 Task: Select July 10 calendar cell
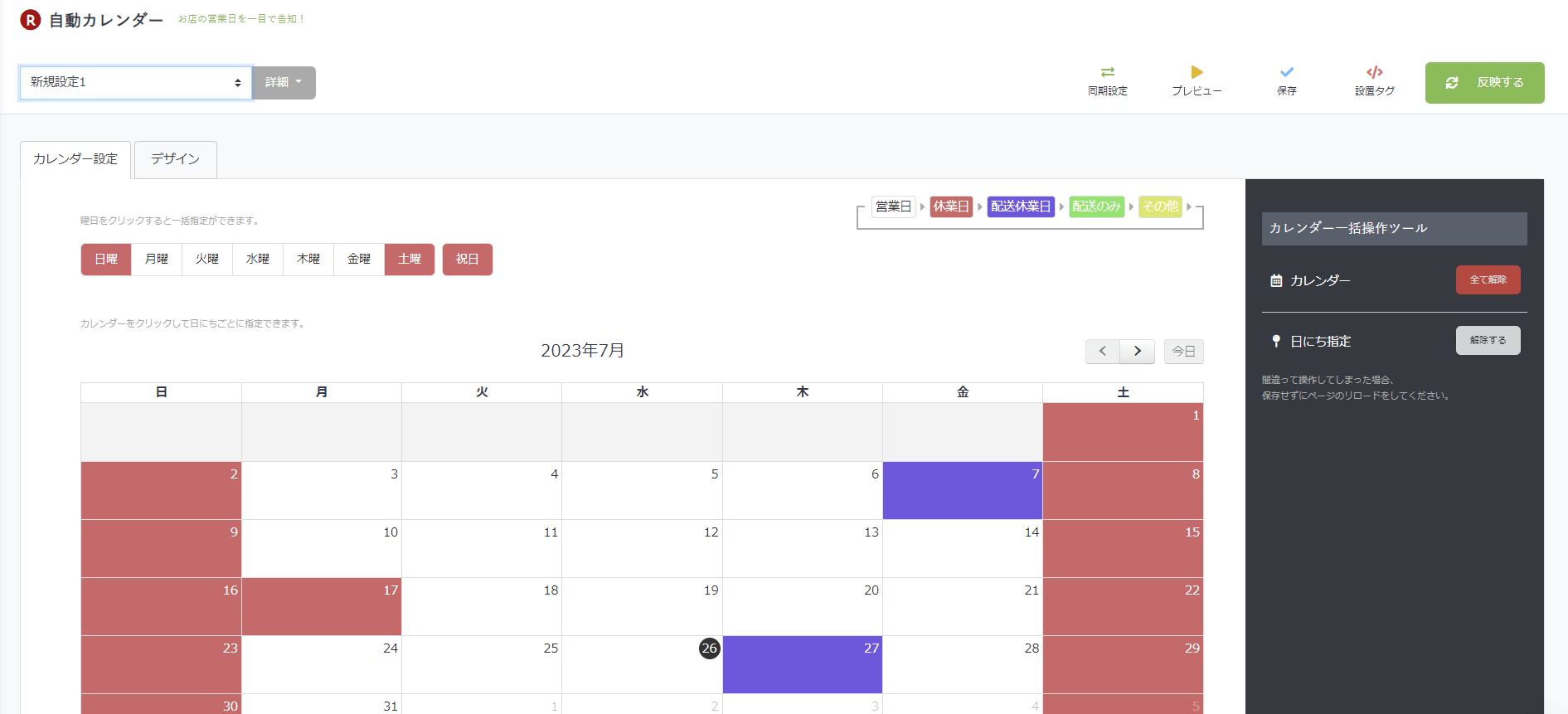coord(322,549)
